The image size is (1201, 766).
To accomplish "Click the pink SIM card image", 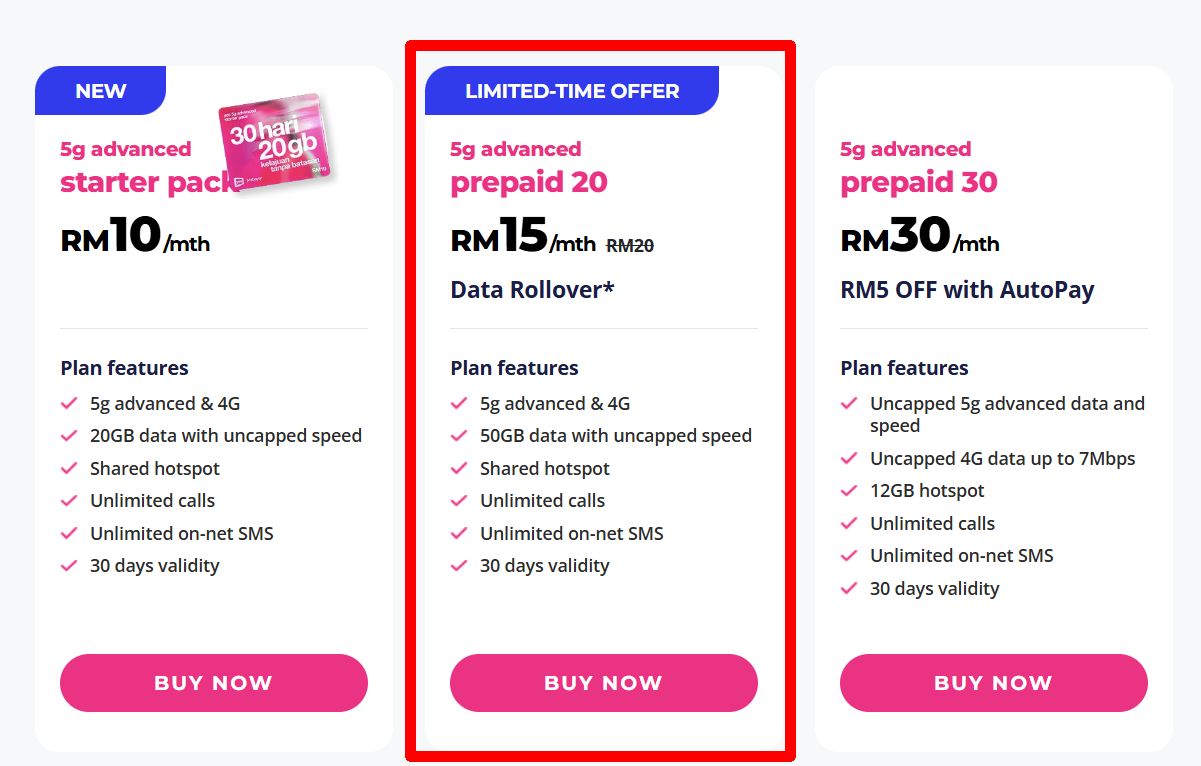I will click(277, 143).
